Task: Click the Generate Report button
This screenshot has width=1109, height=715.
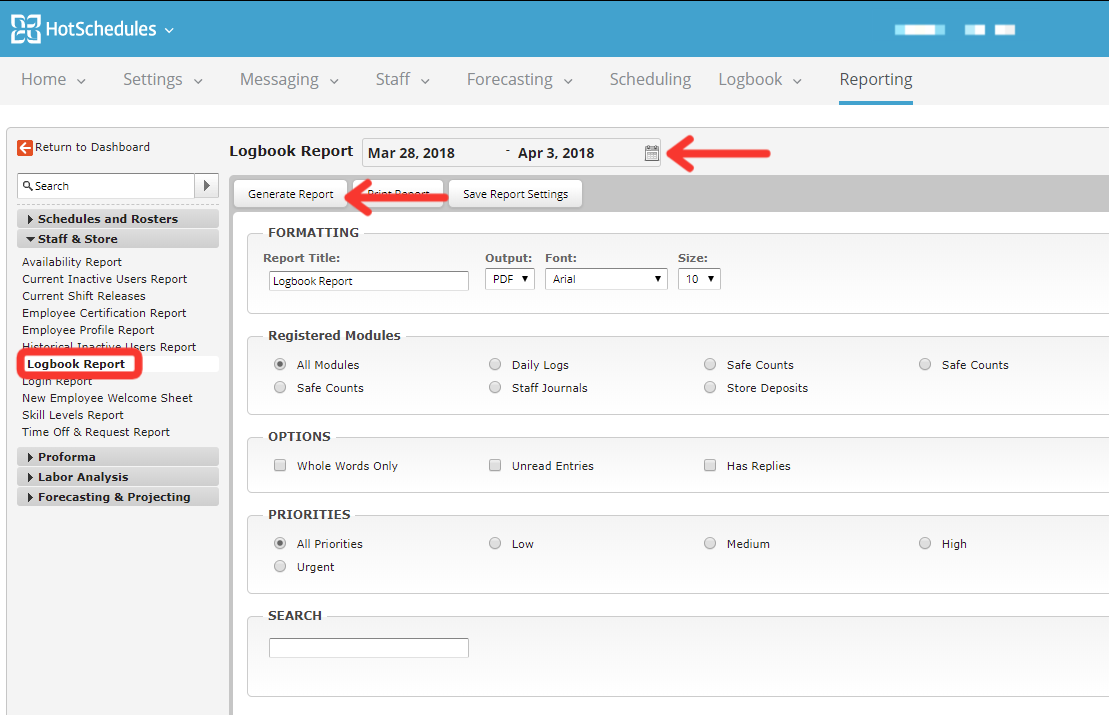Action: [291, 194]
